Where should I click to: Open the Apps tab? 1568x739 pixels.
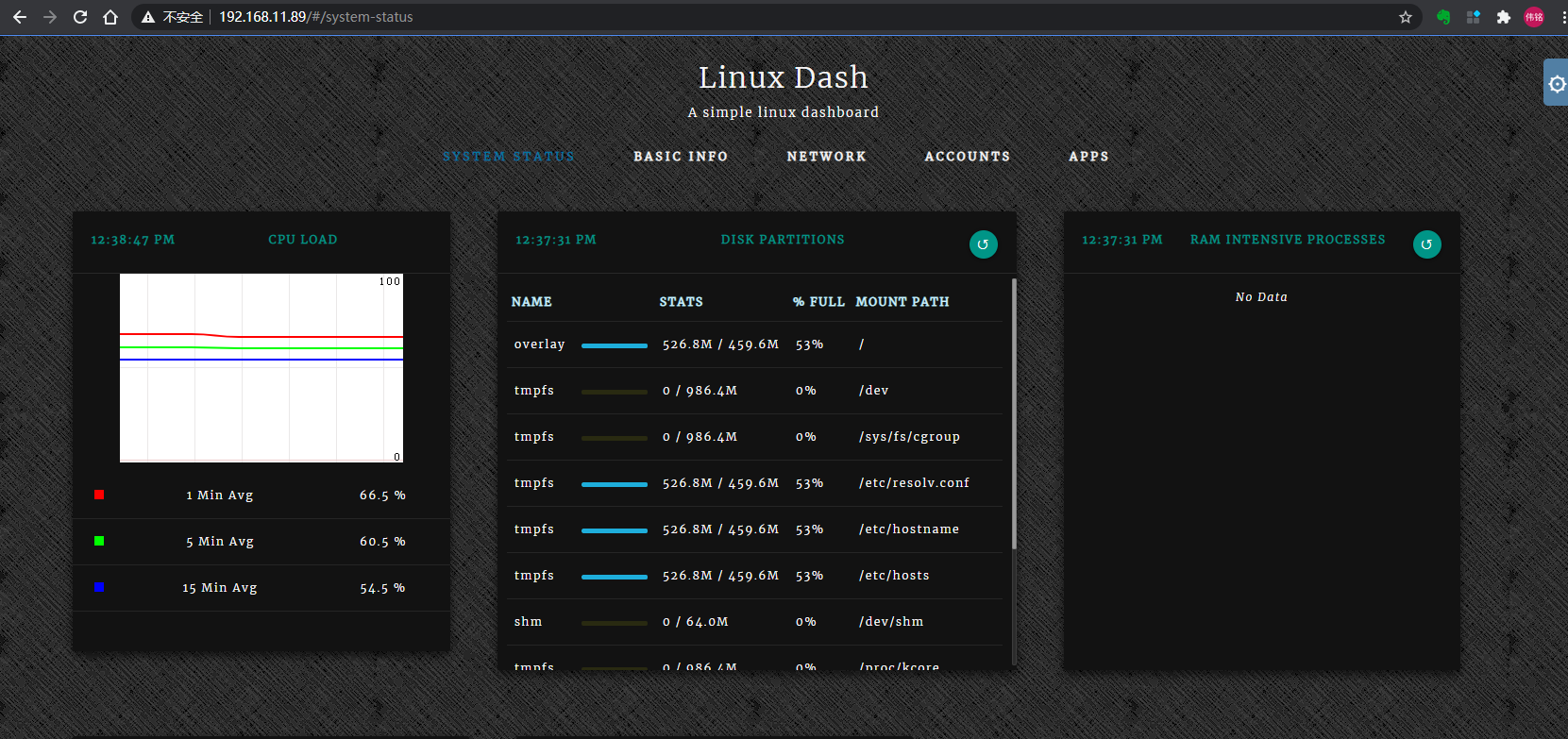click(1088, 157)
